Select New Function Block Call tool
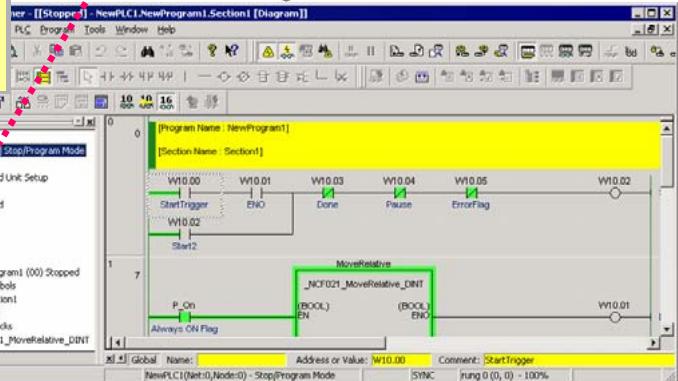The image size is (678, 381). (x=282, y=77)
